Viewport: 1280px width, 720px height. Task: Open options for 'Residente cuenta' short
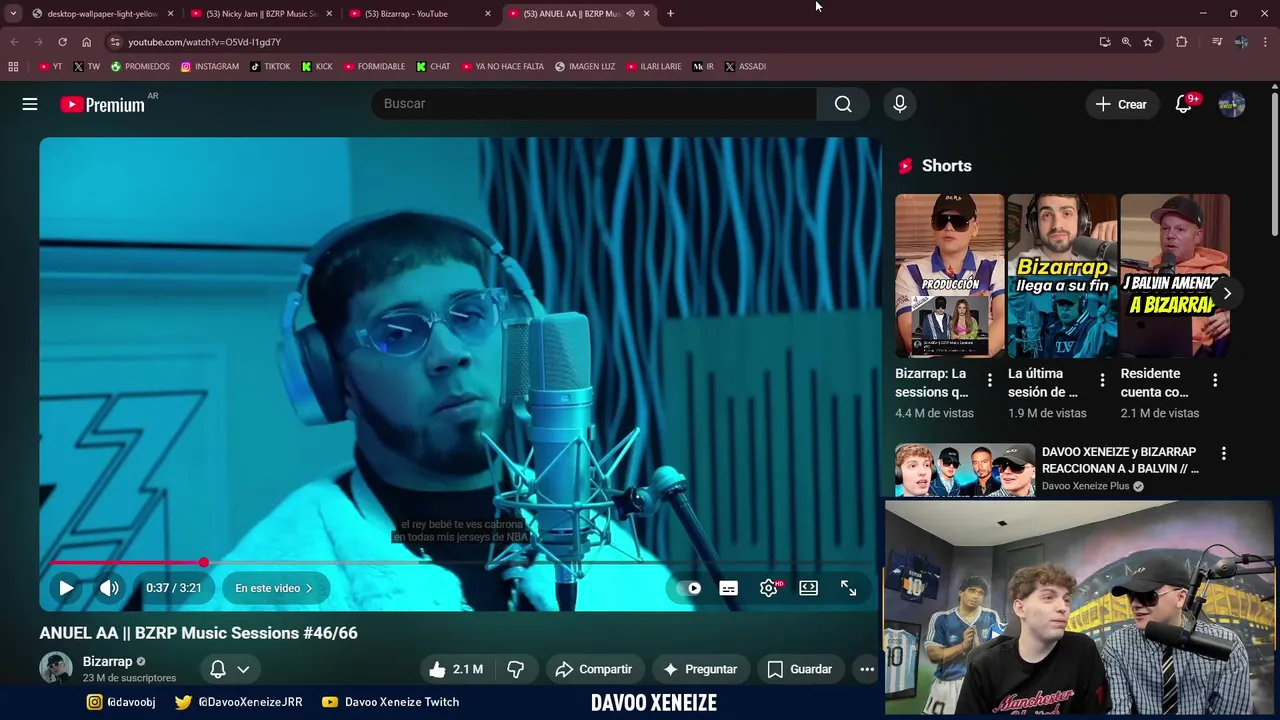(x=1215, y=380)
